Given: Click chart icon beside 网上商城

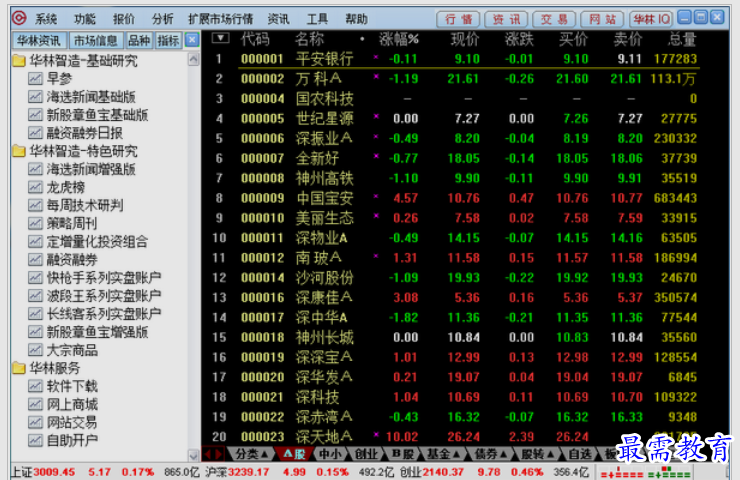Looking at the screenshot, I should click(x=35, y=404).
